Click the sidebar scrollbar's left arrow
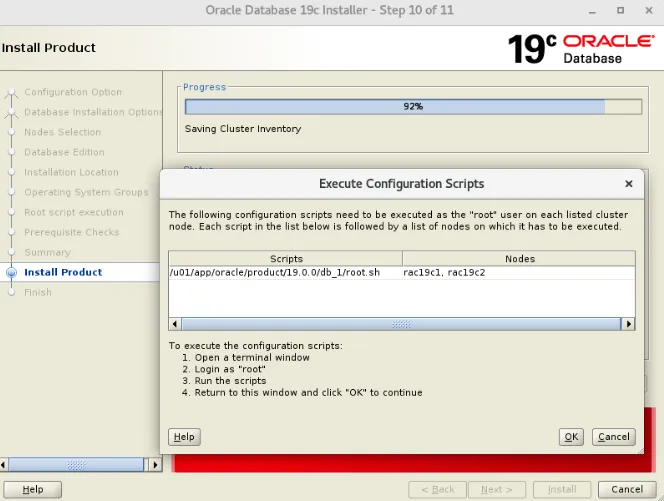Image resolution: width=664 pixels, height=501 pixels. 3,465
